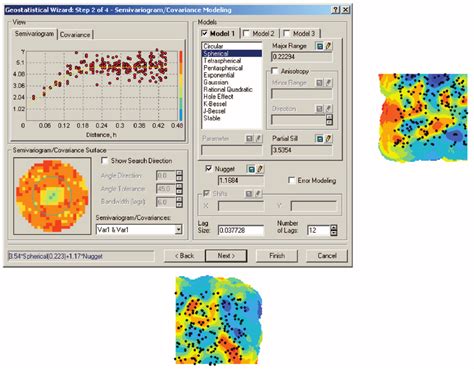Click the Partial Sill pencil edit icon
The height and width of the screenshot is (369, 474).
coord(328,138)
